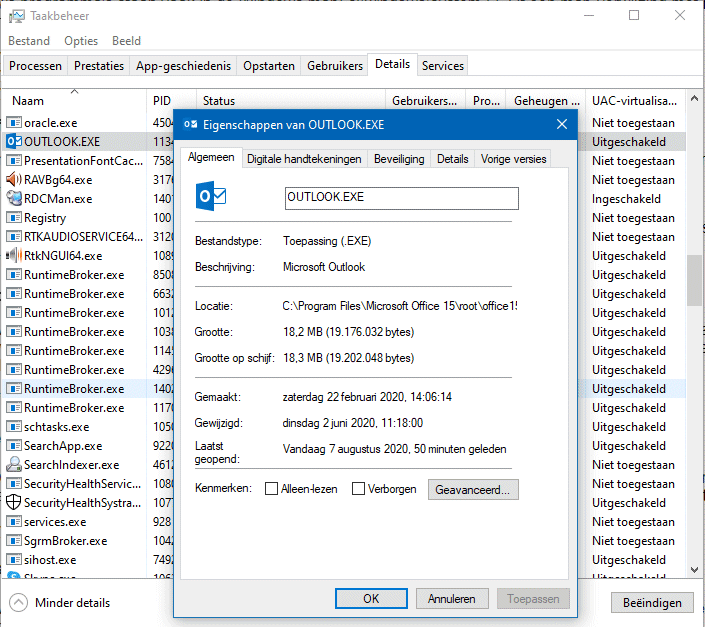The image size is (705, 627).
Task: Click the RtkNGUI64.exe audio icon
Action: (14, 255)
